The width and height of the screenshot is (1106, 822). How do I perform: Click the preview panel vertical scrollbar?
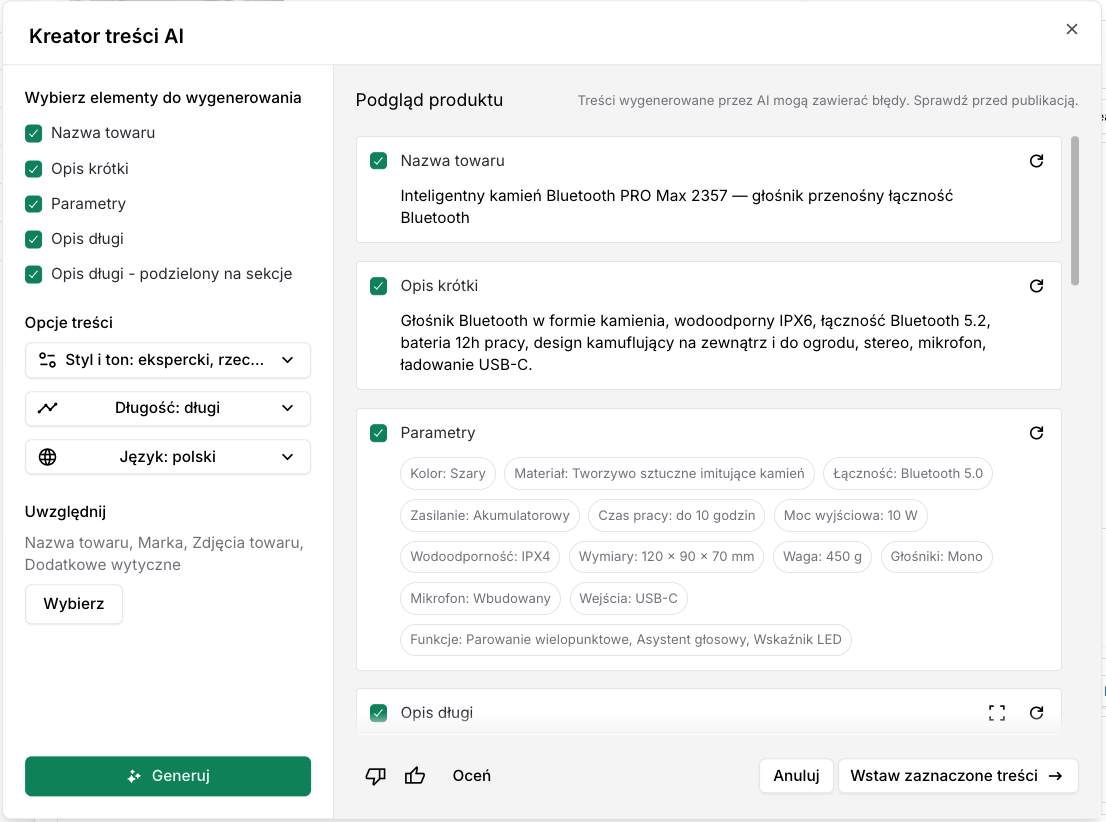1075,211
